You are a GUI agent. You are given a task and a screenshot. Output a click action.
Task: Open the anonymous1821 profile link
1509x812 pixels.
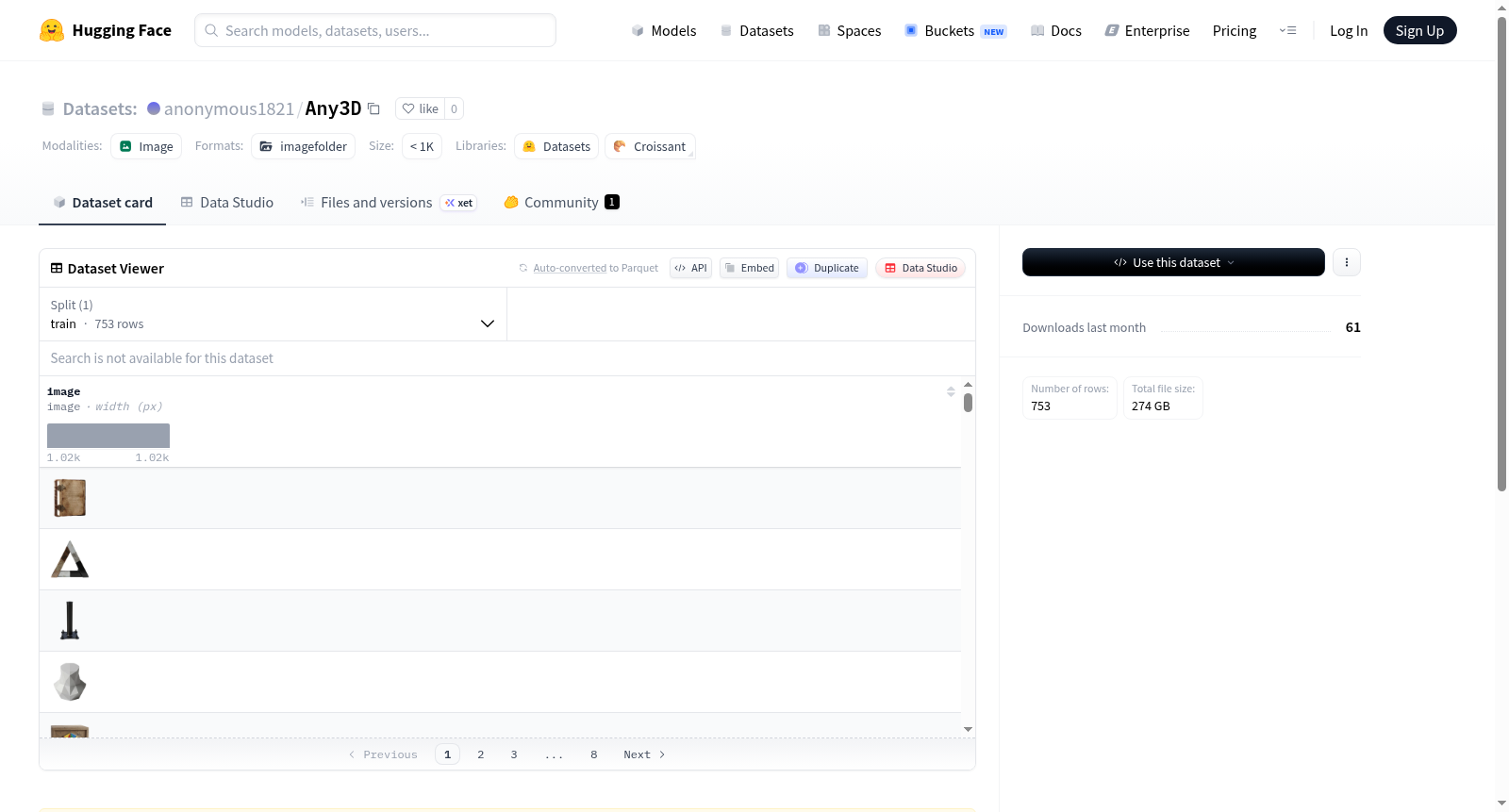coord(229,108)
